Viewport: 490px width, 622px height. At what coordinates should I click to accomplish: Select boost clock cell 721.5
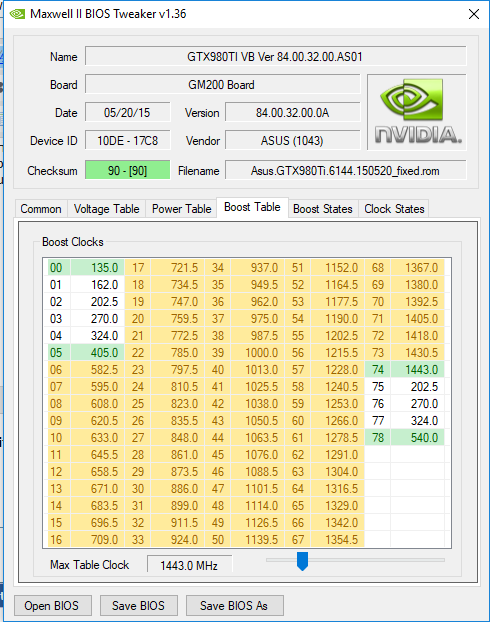(x=178, y=268)
